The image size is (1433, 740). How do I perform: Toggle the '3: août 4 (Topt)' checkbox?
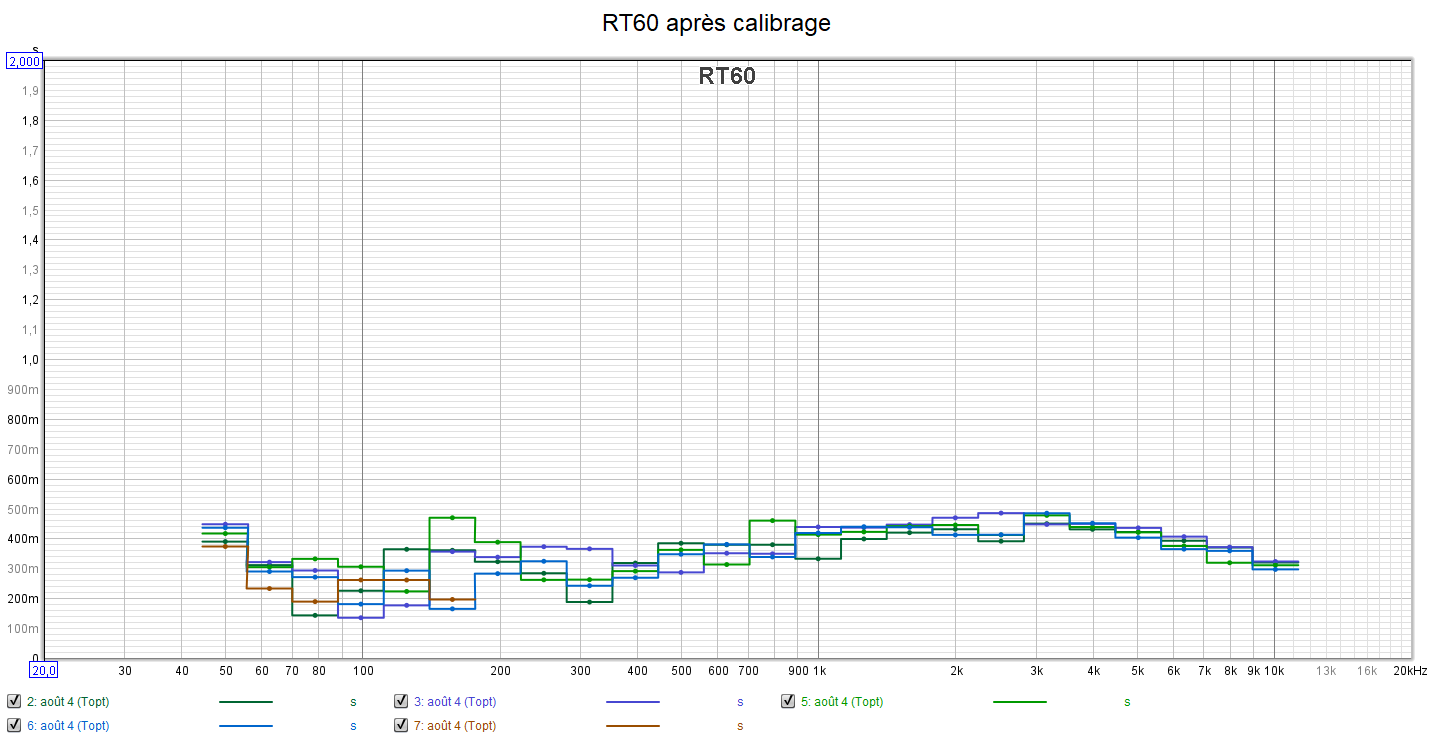pos(401,701)
